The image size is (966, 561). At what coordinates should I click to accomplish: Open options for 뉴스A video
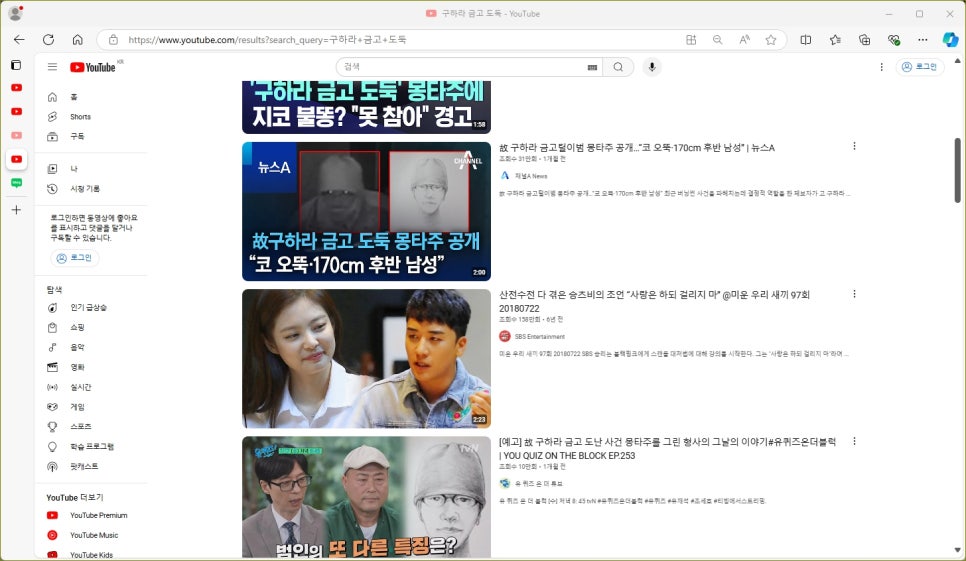(854, 146)
